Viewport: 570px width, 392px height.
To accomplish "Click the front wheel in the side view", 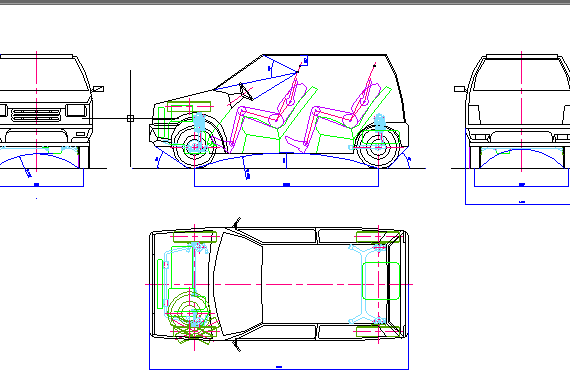I will [x=194, y=147].
